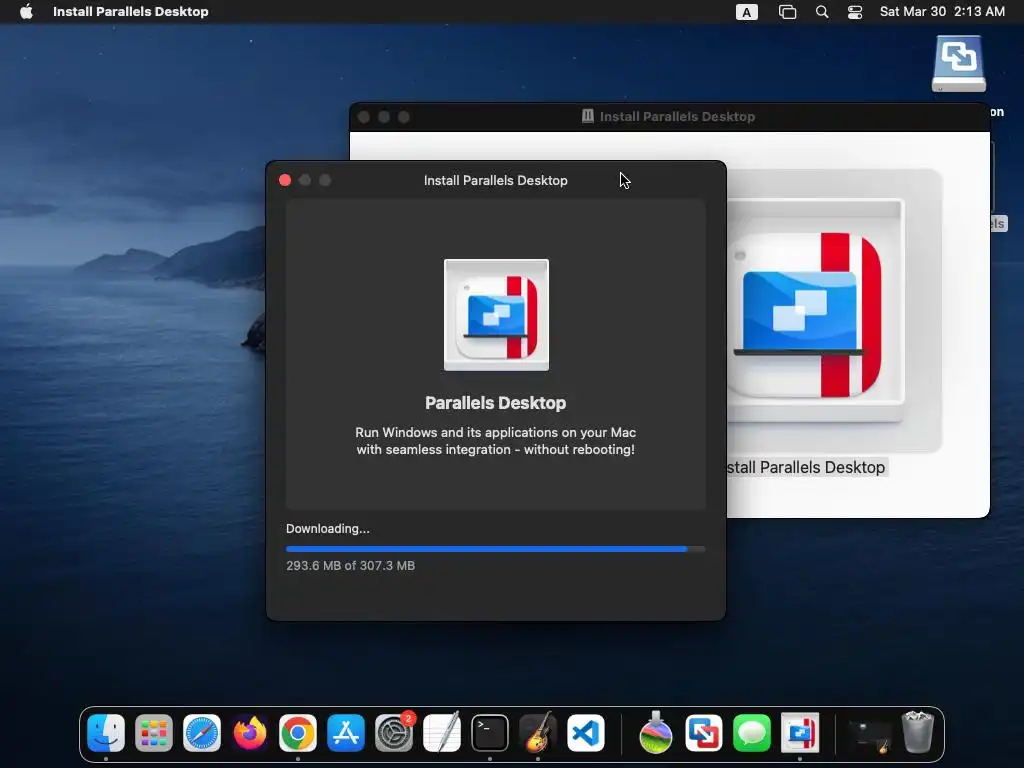Launch Google Chrome from the Dock
Viewport: 1024px width, 768px height.
[x=298, y=733]
